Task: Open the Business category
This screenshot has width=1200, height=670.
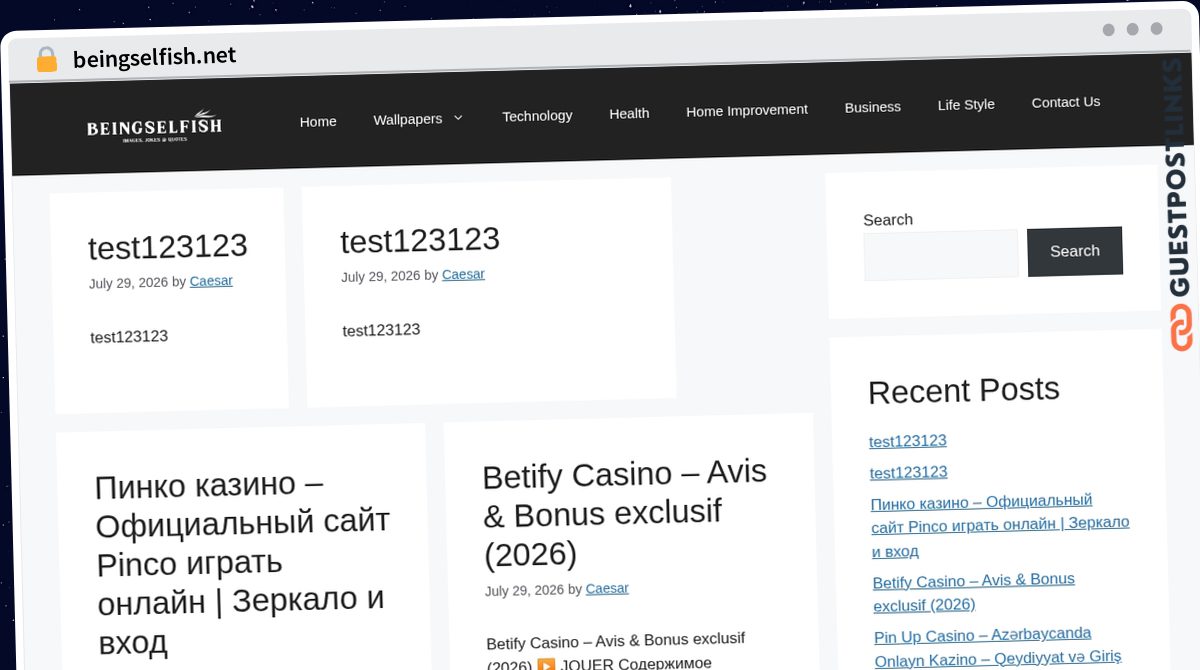Action: coord(873,107)
